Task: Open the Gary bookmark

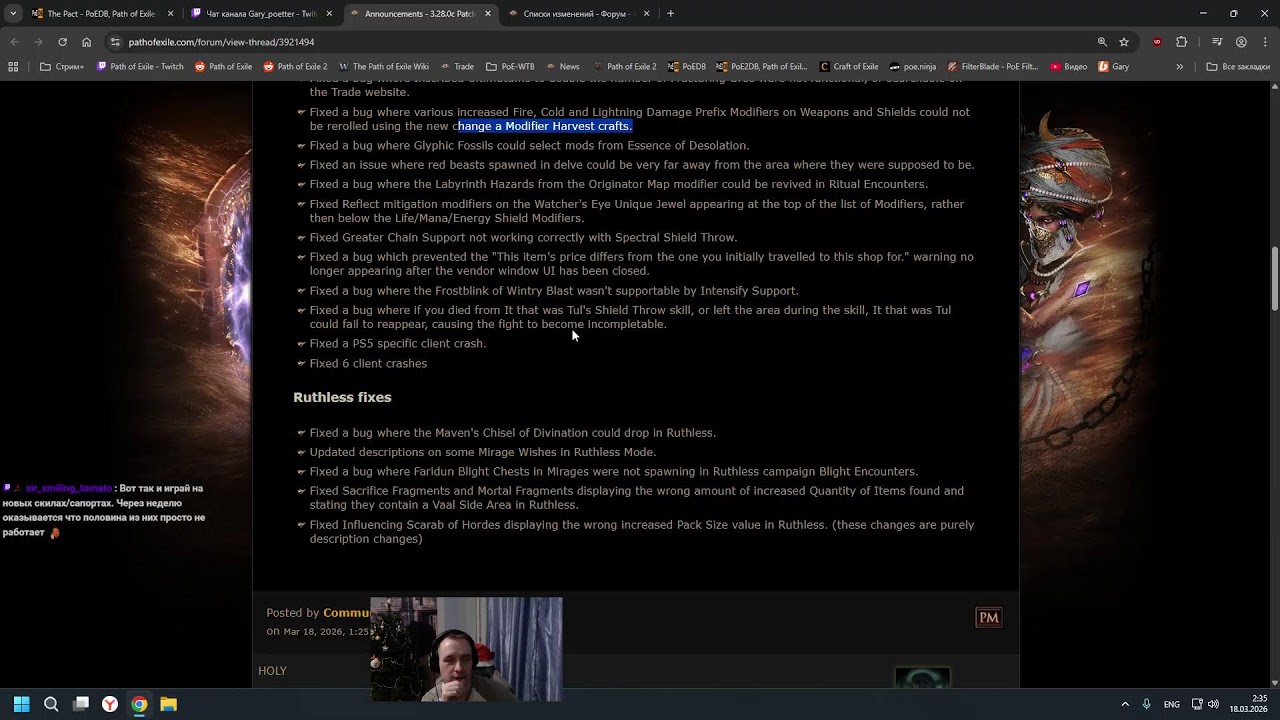Action: [x=1114, y=67]
